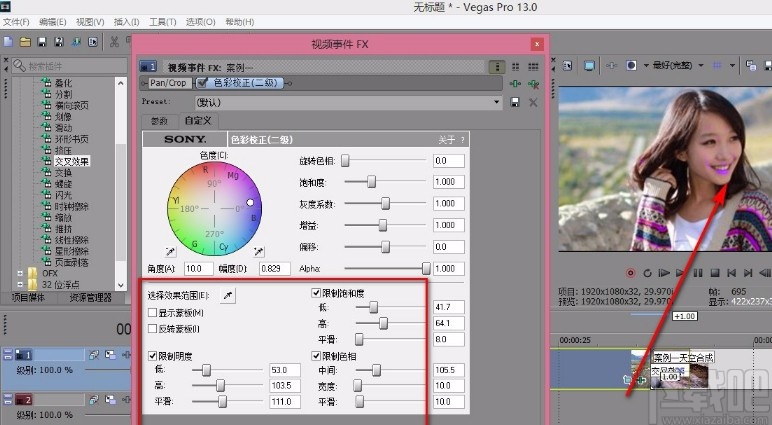
Task: Enable the 显示蒙板 (show mask) checkbox
Action: pyautogui.click(x=152, y=312)
